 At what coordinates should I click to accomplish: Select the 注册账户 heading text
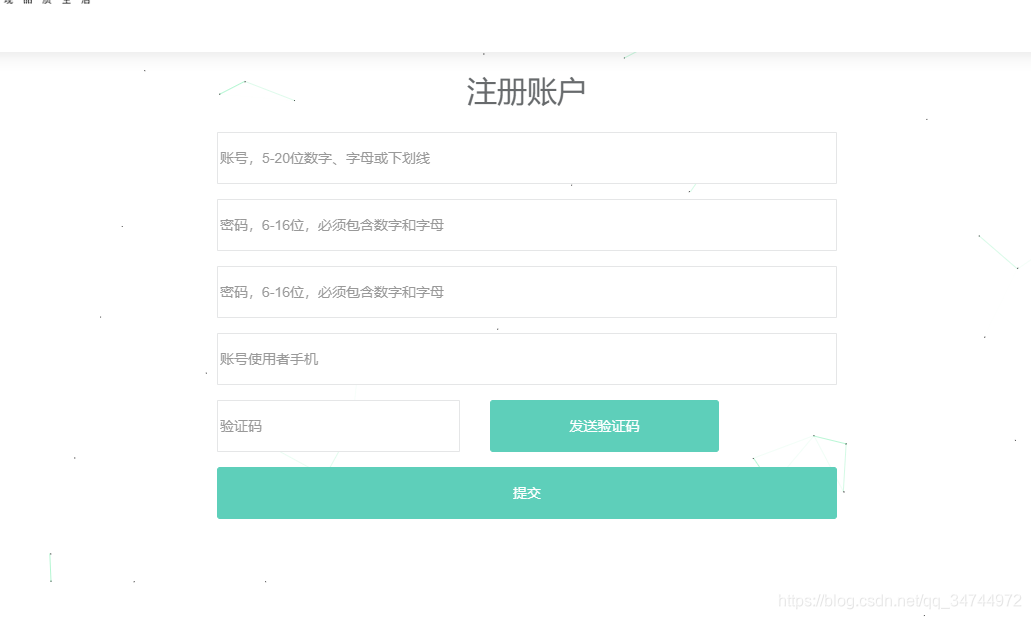point(526,91)
